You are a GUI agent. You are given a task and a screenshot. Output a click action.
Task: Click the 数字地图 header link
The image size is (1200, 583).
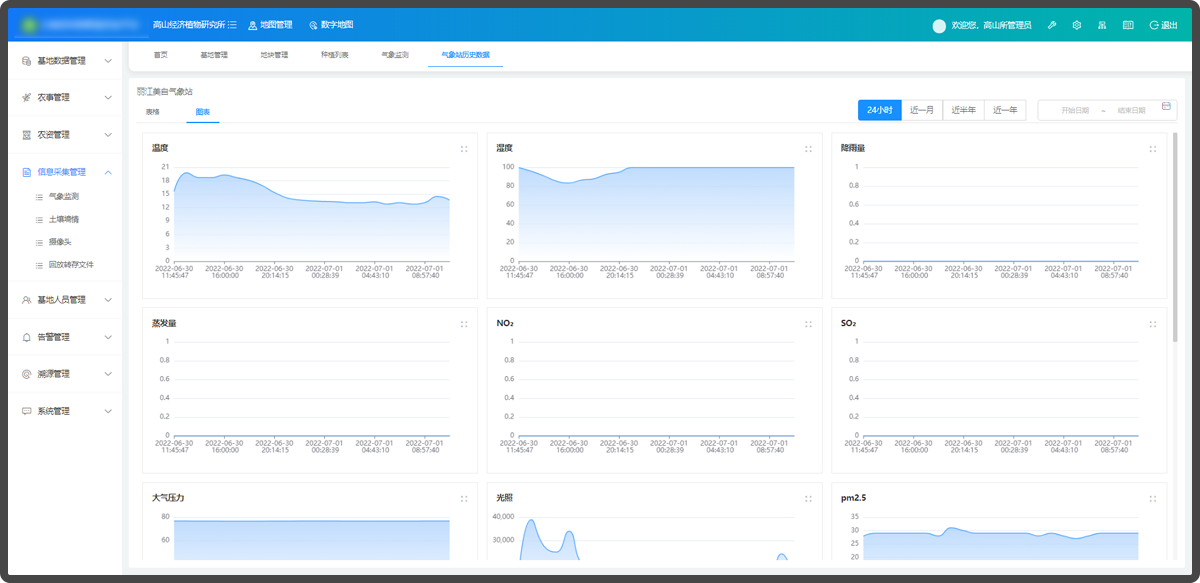[x=337, y=25]
